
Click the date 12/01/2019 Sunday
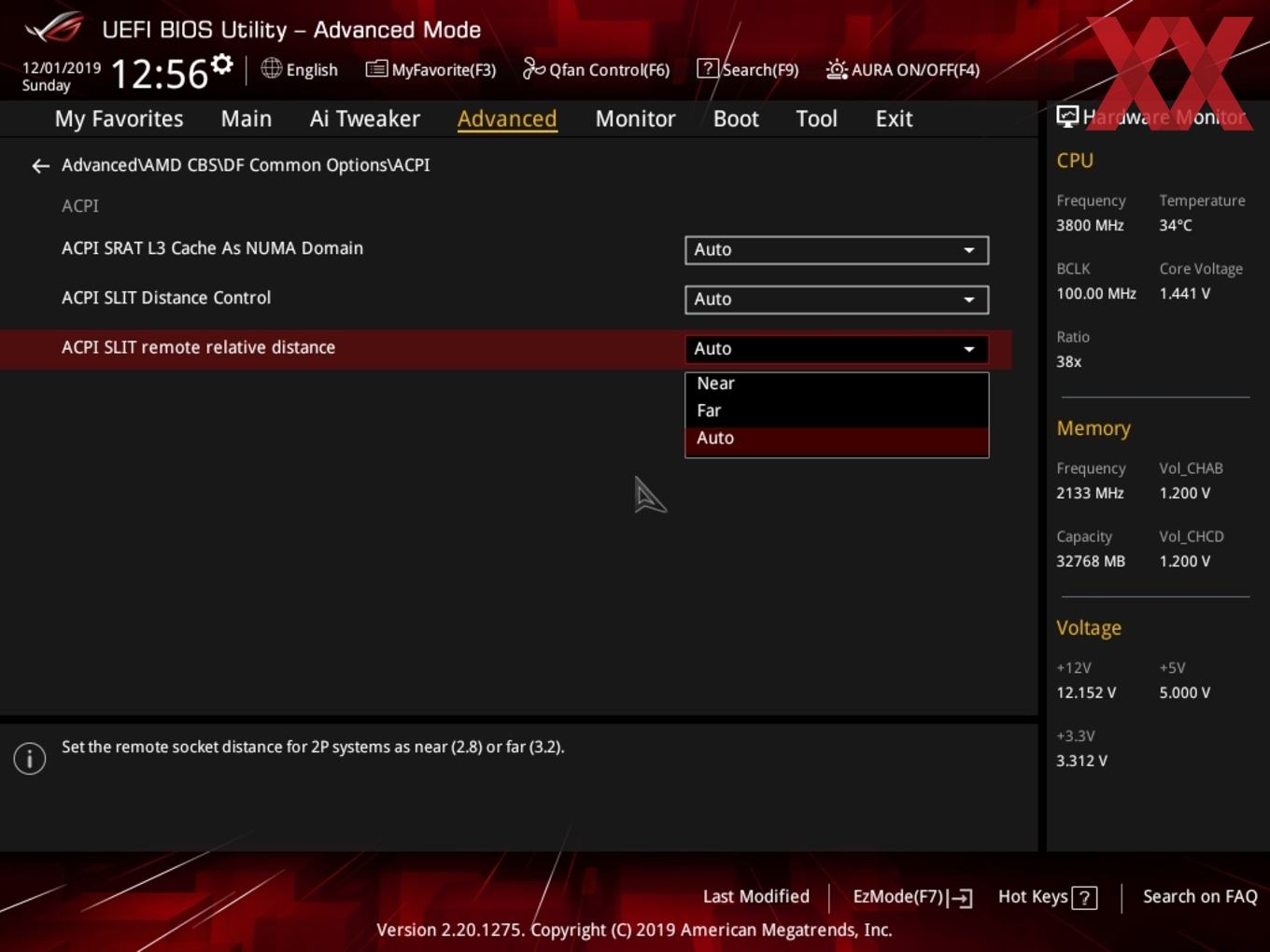point(62,77)
